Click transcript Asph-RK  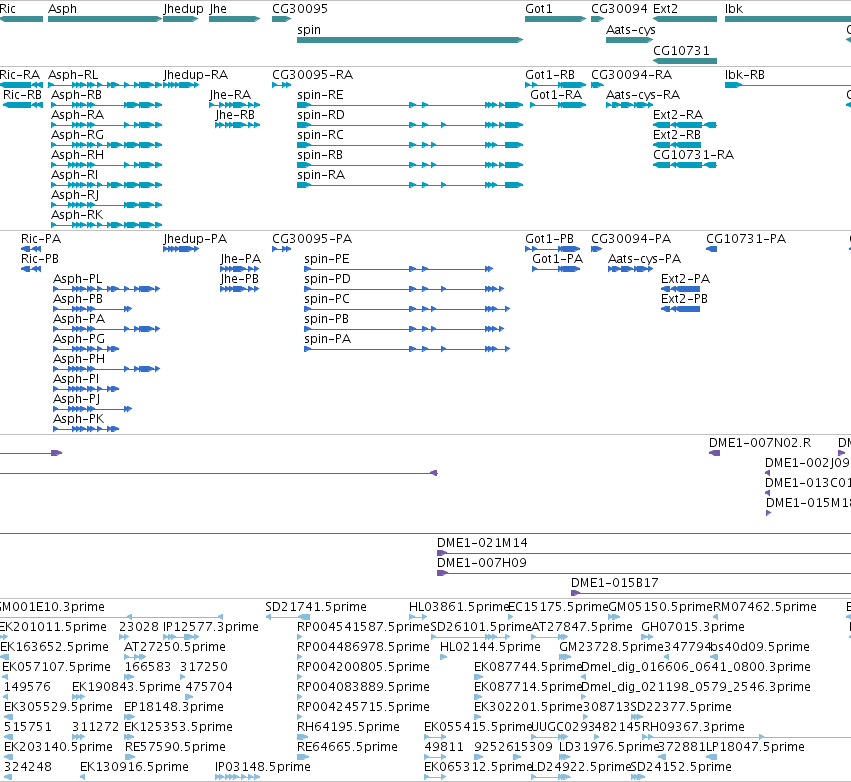coord(106,225)
